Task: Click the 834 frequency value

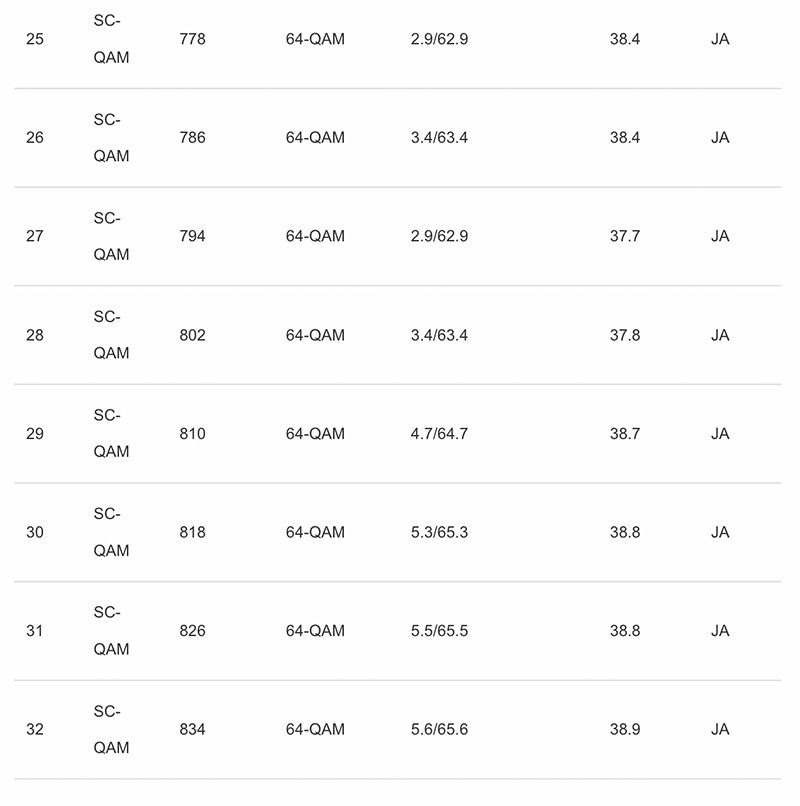Action: point(192,729)
